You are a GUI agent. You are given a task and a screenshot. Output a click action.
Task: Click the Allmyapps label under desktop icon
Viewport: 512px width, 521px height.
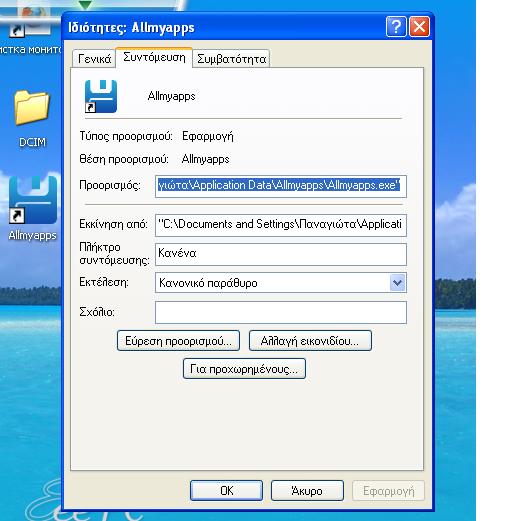[32, 235]
